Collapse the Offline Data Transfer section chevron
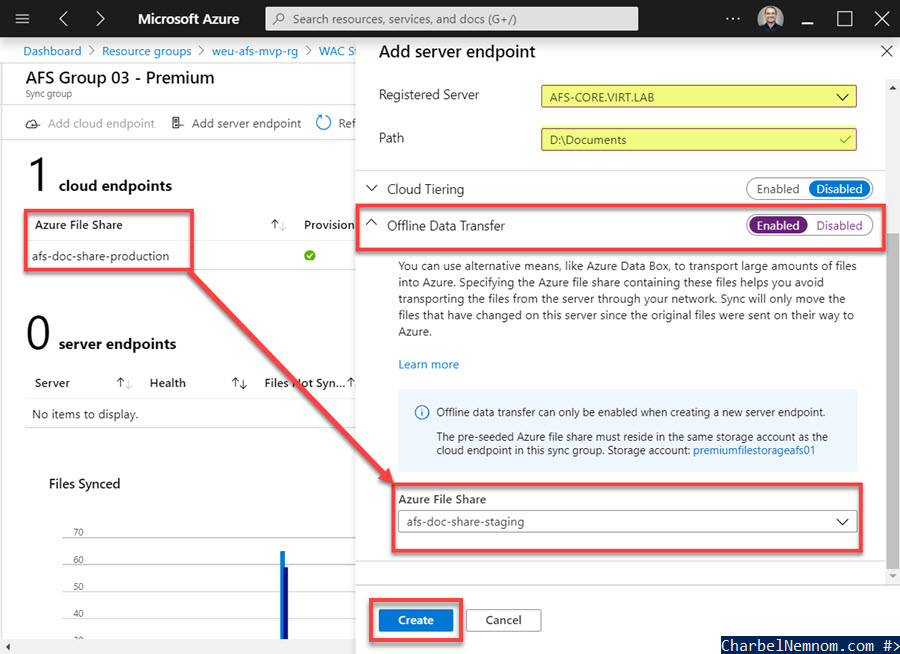Screen dimensions: 900x654 point(372,223)
